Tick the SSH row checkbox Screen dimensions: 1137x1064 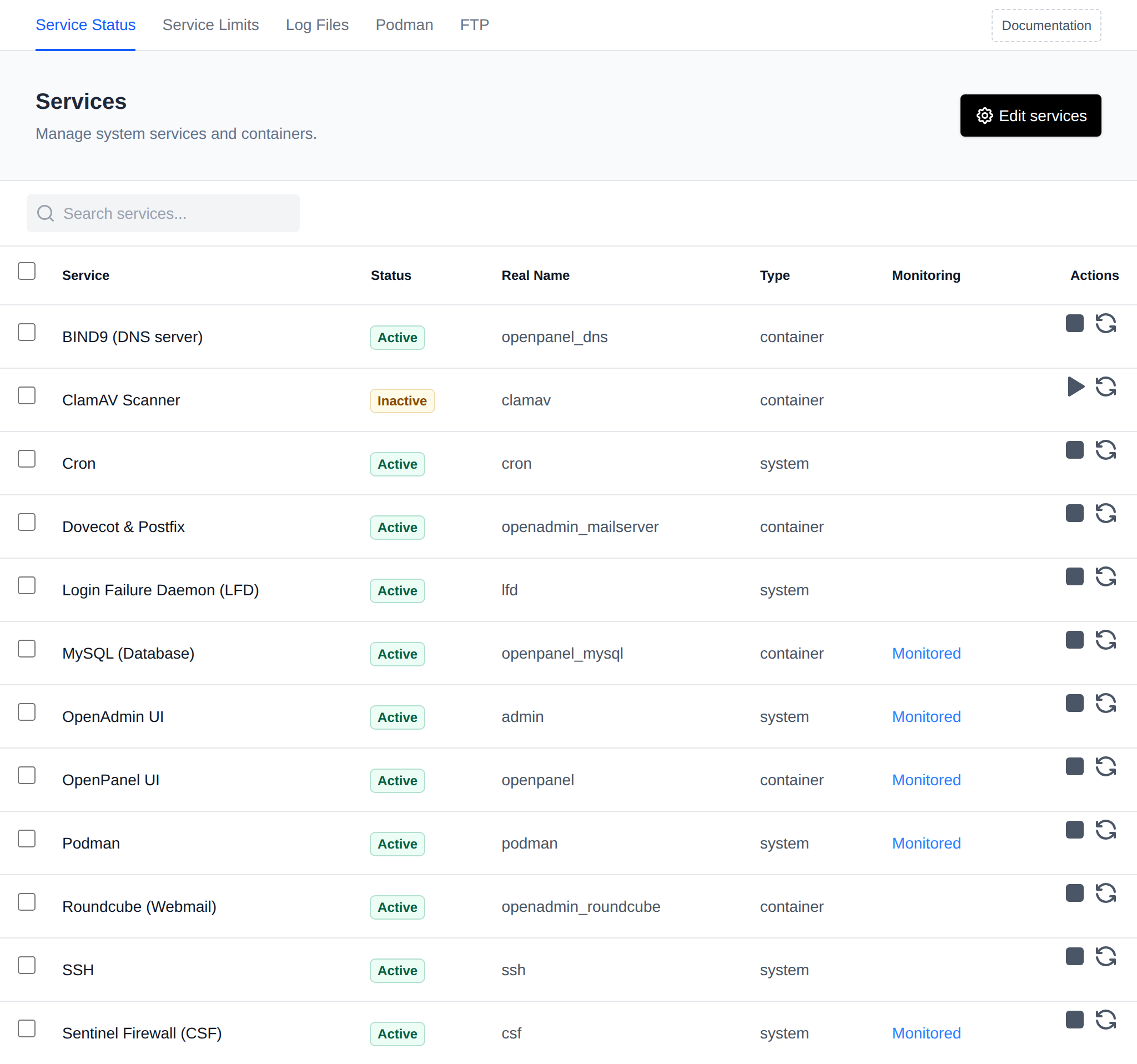point(26,966)
